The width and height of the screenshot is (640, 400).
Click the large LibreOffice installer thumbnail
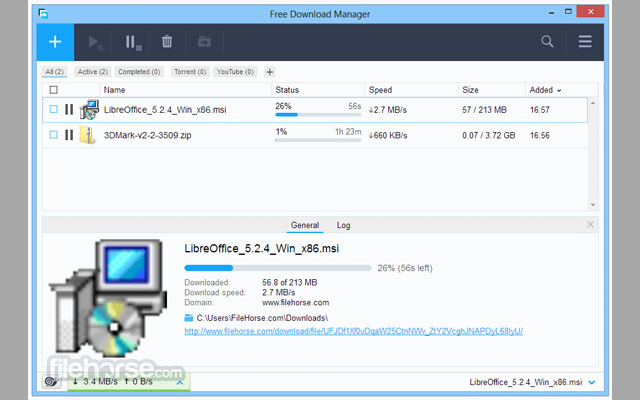[108, 298]
